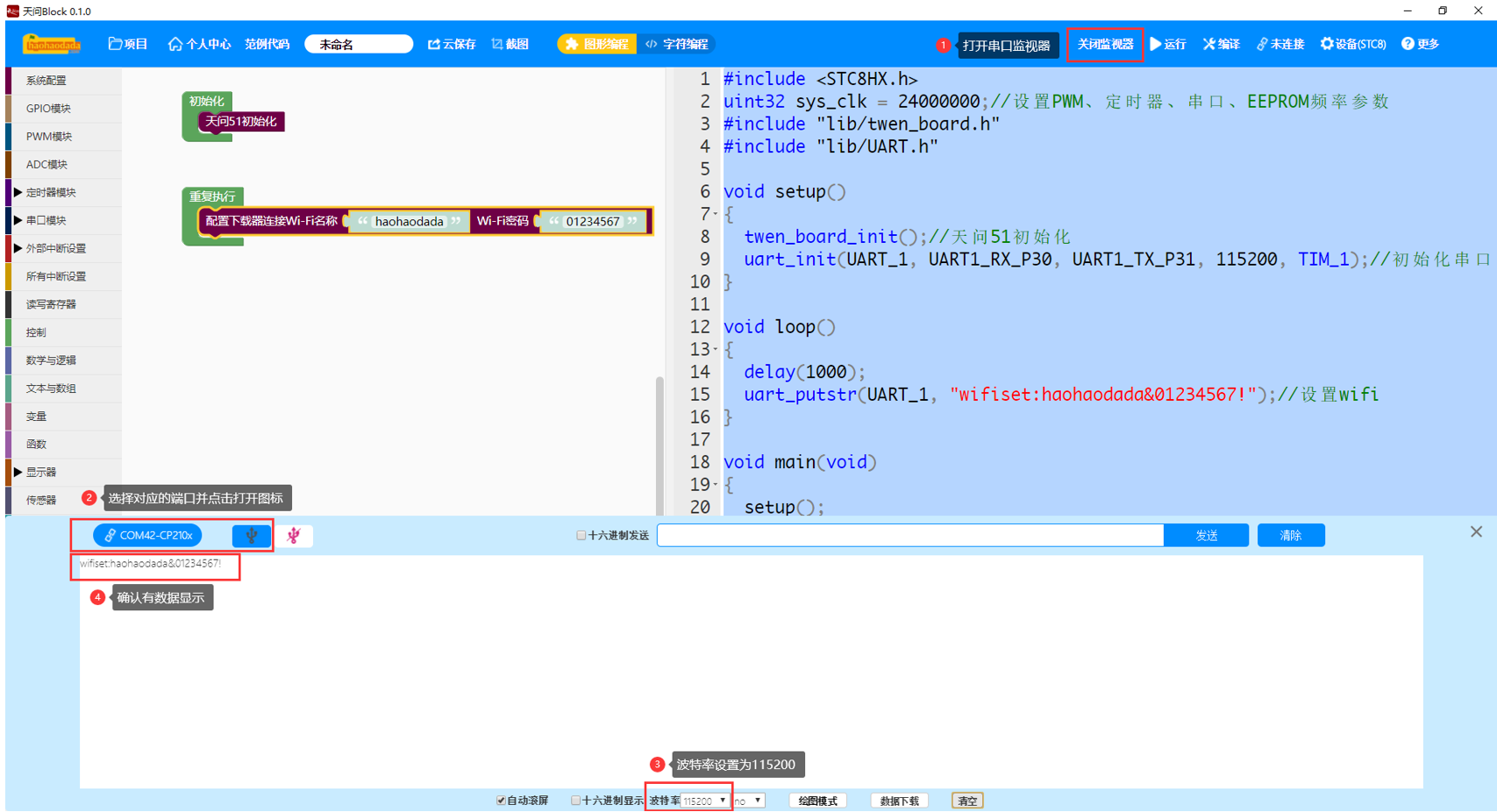The height and width of the screenshot is (812, 1497).
Task: Close the serial monitor panel with X
Action: pyautogui.click(x=1476, y=531)
